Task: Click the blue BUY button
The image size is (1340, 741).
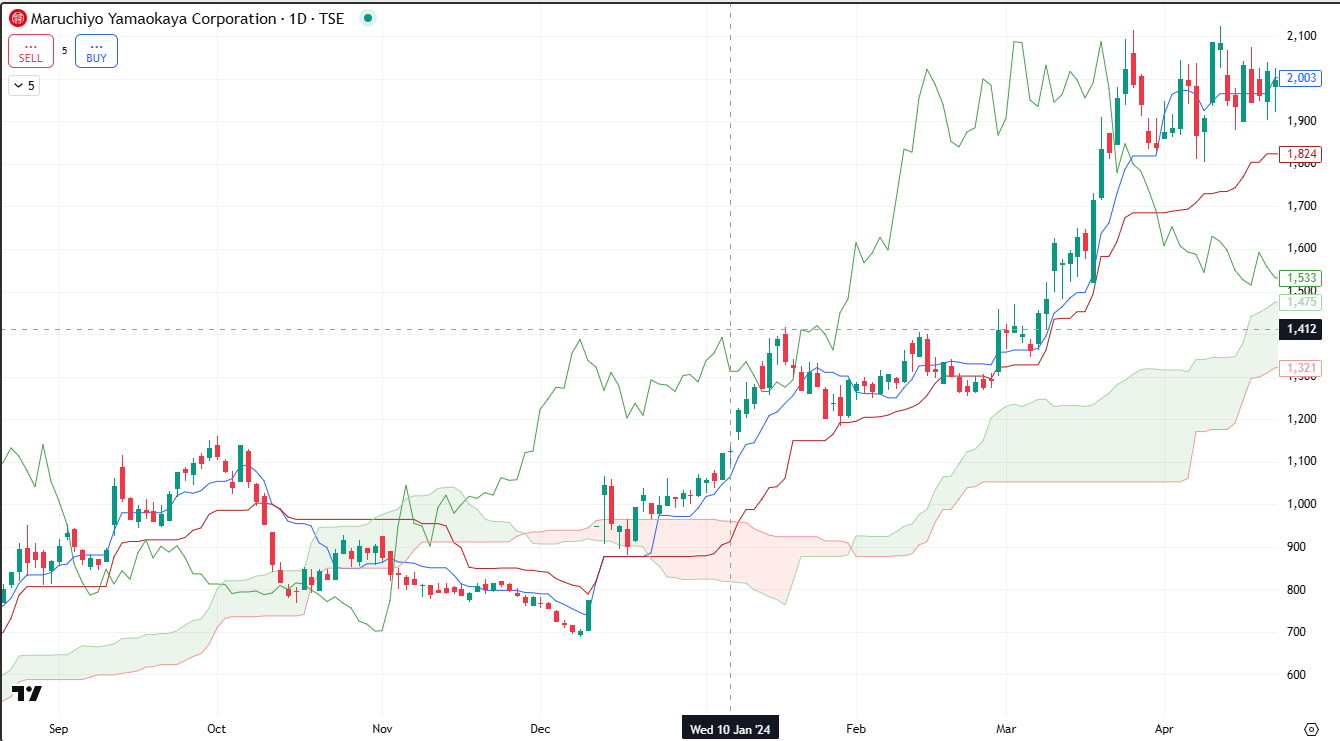Action: [x=97, y=51]
